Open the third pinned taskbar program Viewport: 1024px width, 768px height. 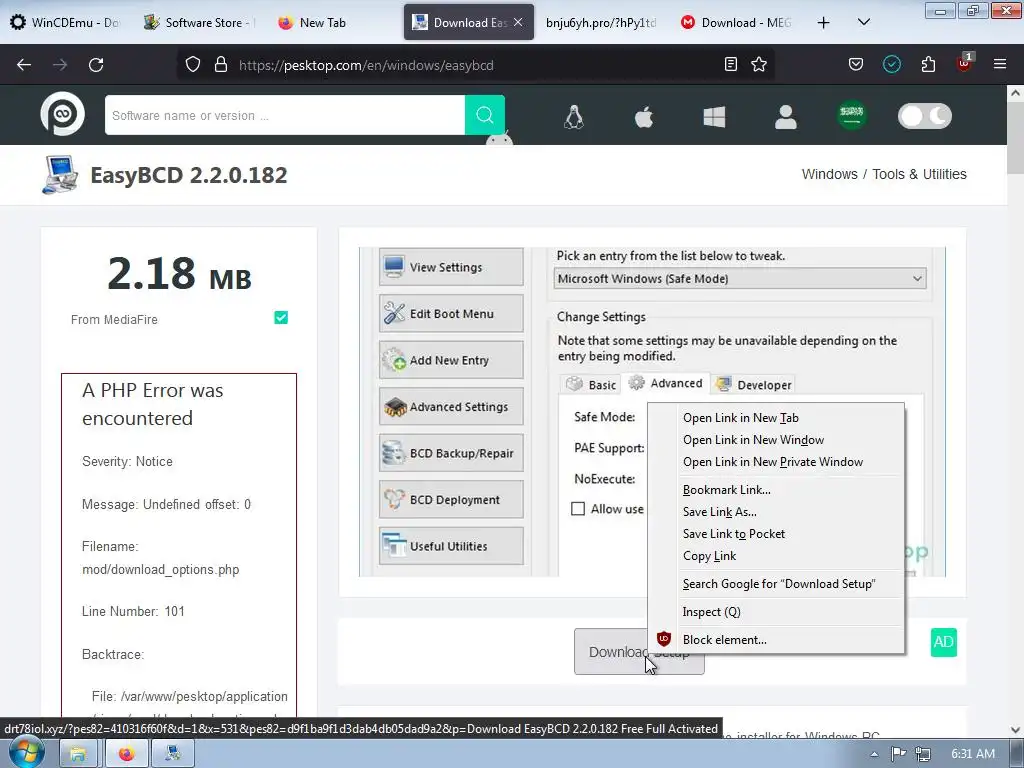173,754
